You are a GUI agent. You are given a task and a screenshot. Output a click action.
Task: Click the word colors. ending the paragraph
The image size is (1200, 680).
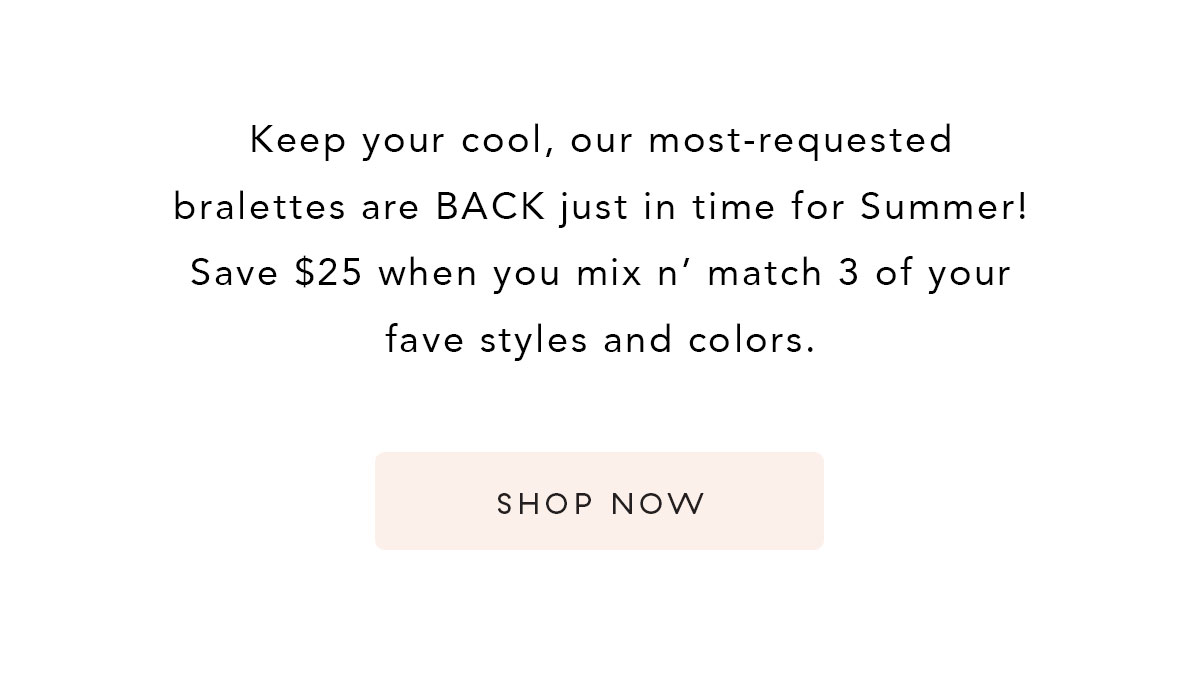[x=752, y=341]
